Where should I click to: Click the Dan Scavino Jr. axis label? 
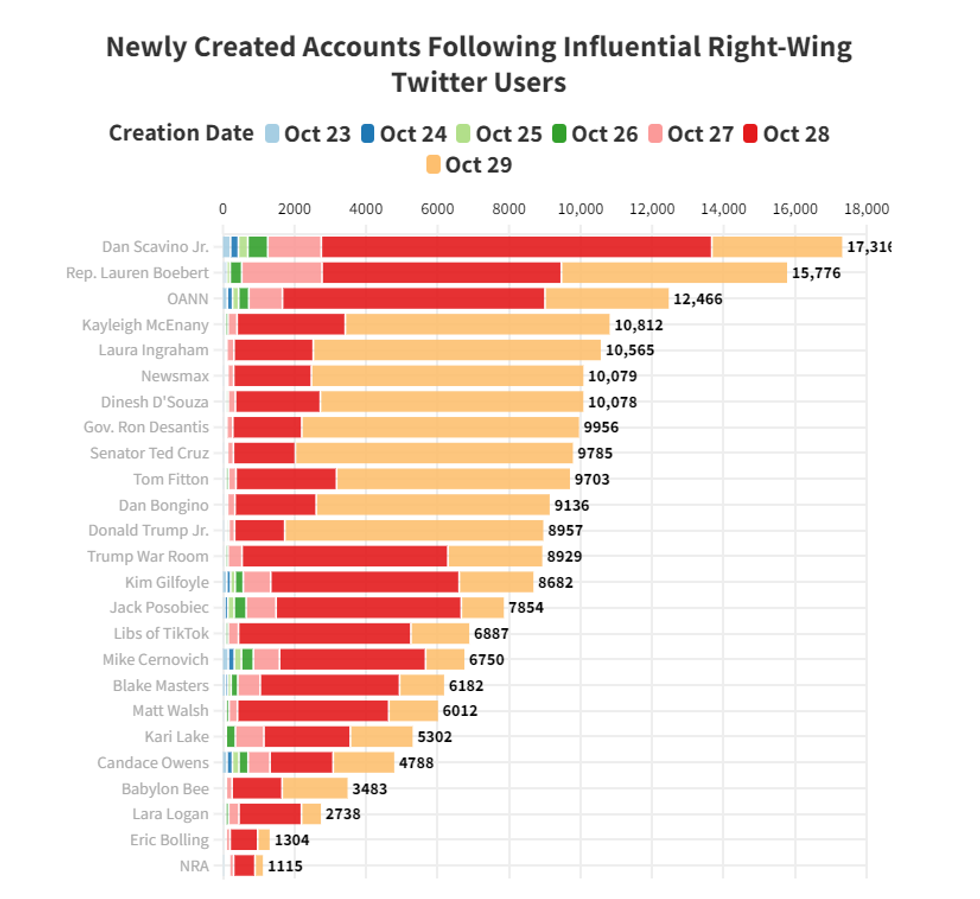(155, 247)
